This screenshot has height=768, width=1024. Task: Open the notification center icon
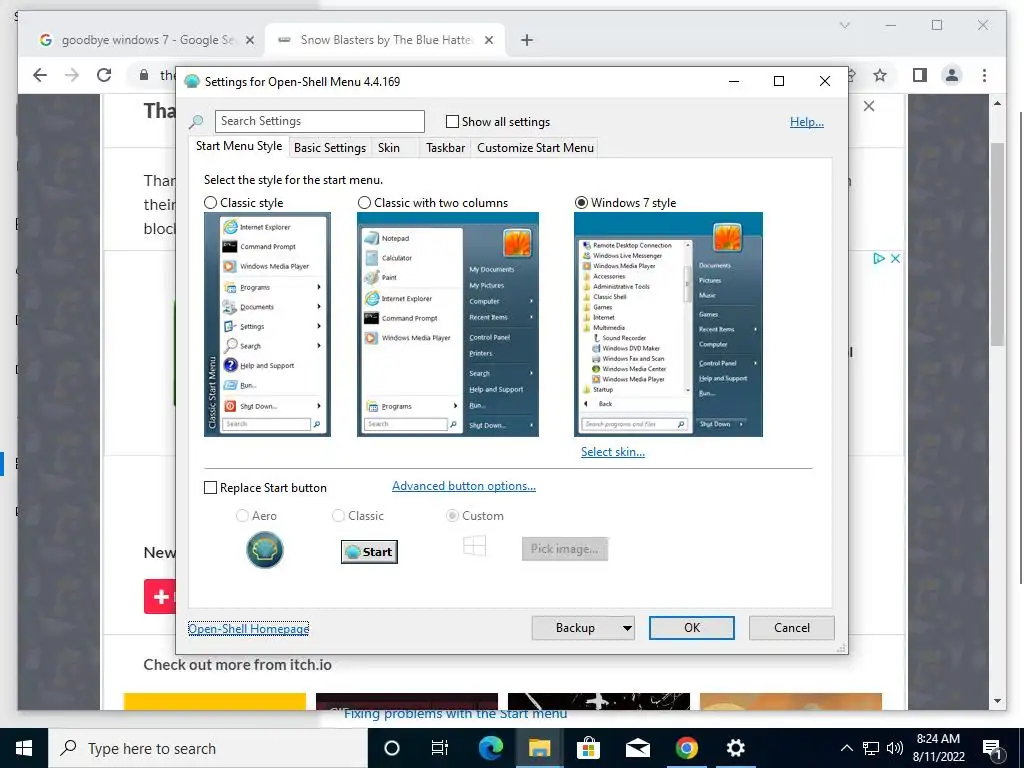coord(993,749)
